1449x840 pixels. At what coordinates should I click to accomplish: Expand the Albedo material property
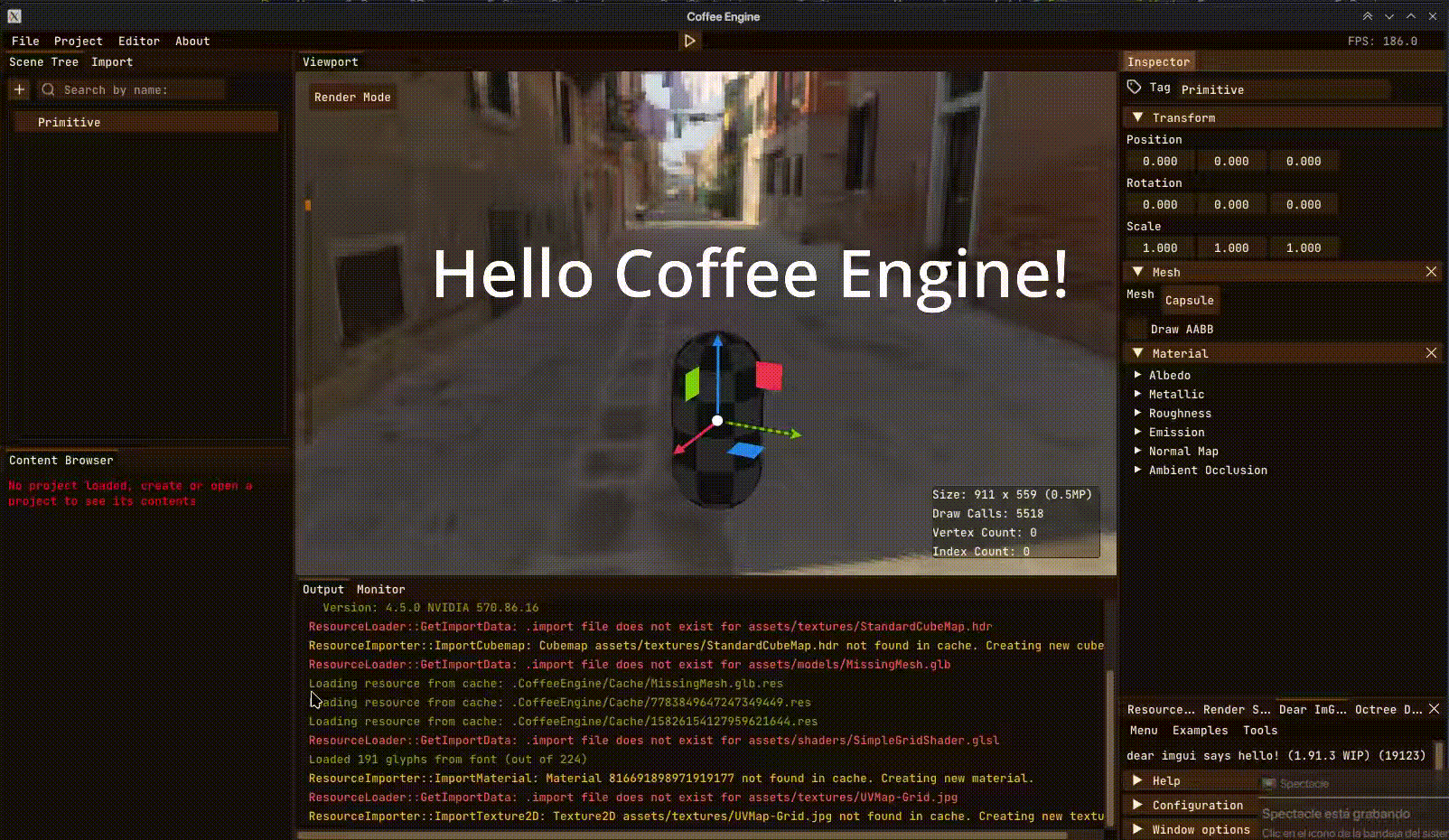(1138, 375)
